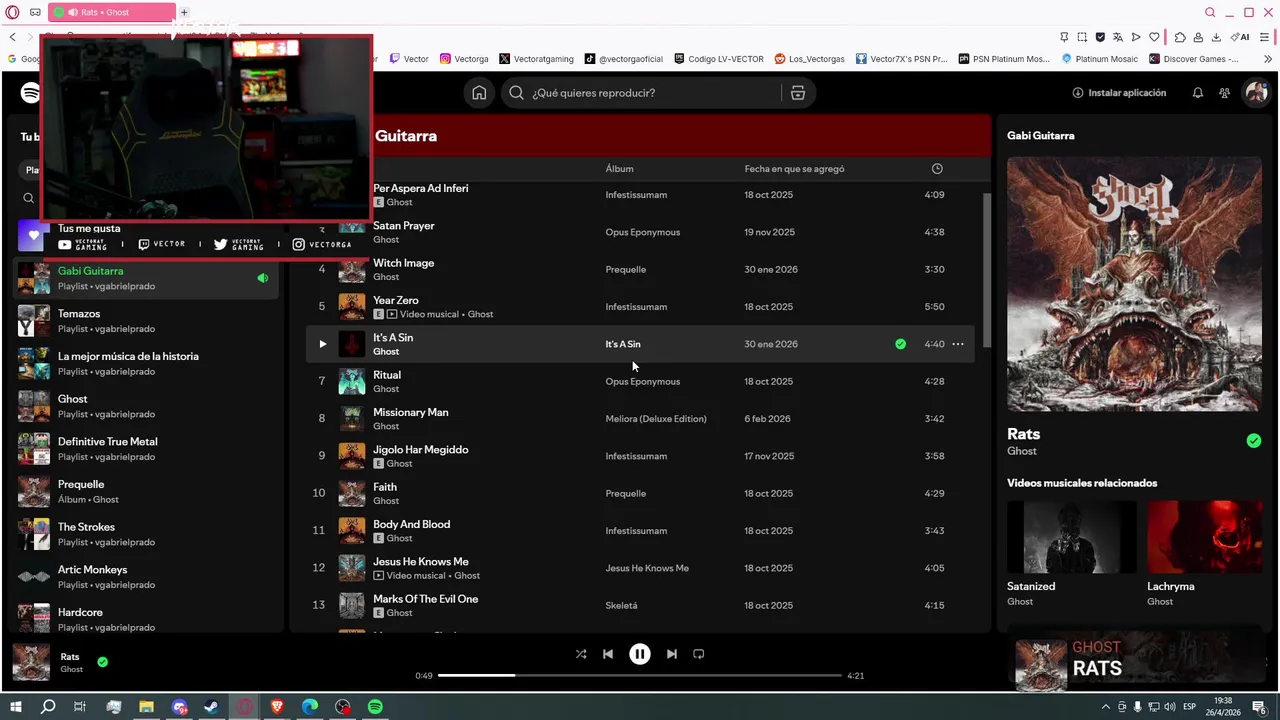Open snapshot tool icon in browser toolbar
Screen dimensions: 1280x720
[1081, 37]
